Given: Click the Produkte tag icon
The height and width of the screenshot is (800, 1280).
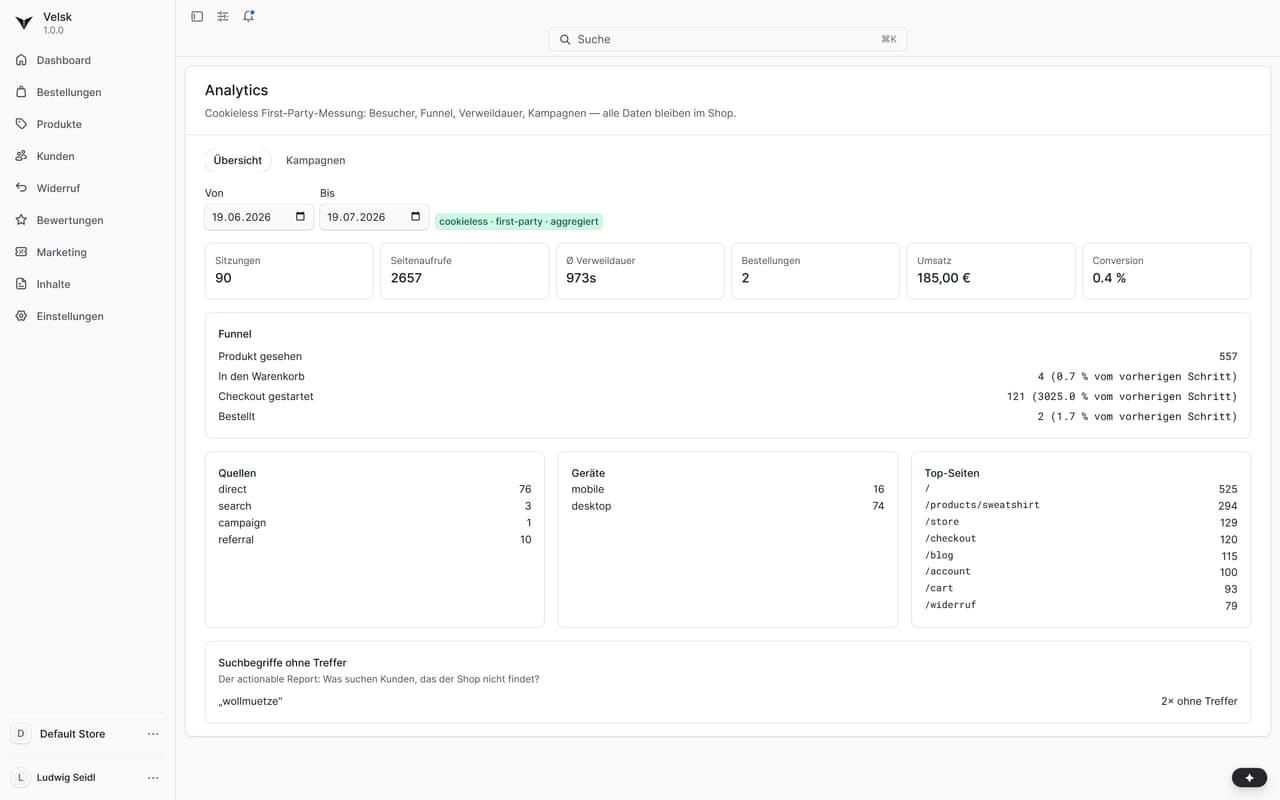Looking at the screenshot, I should click(x=21, y=124).
